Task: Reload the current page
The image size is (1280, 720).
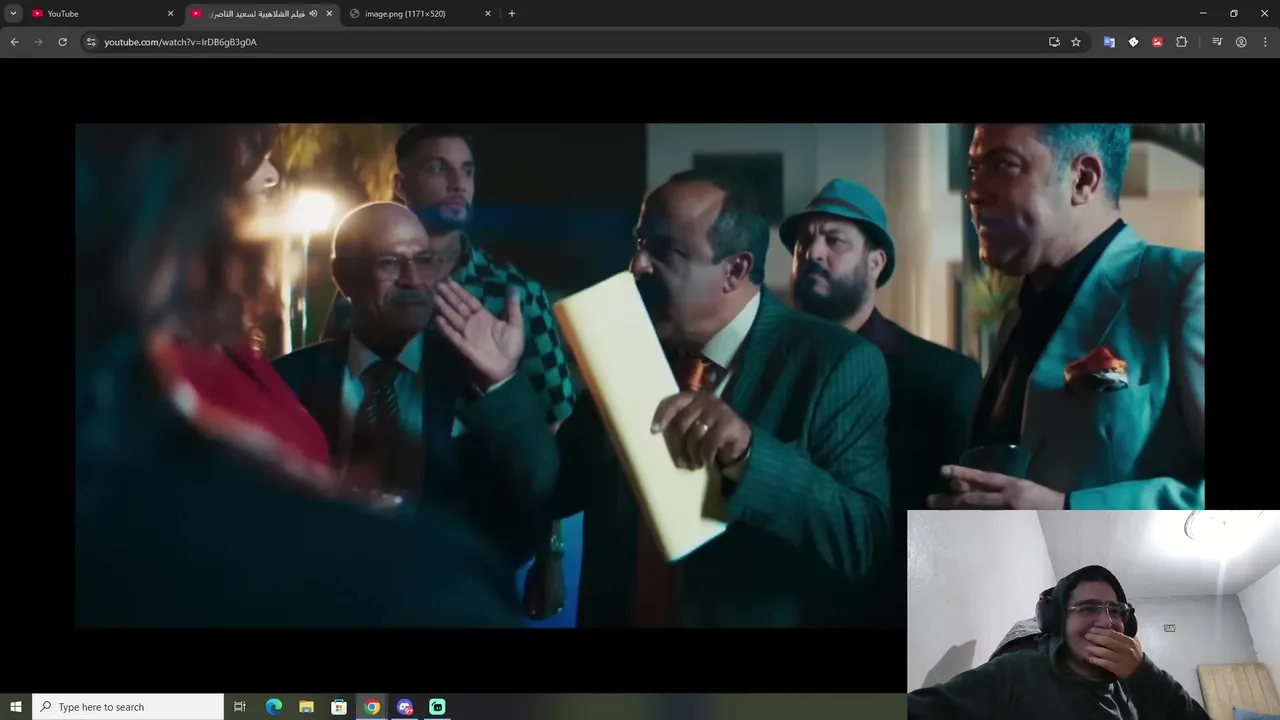Action: click(62, 42)
